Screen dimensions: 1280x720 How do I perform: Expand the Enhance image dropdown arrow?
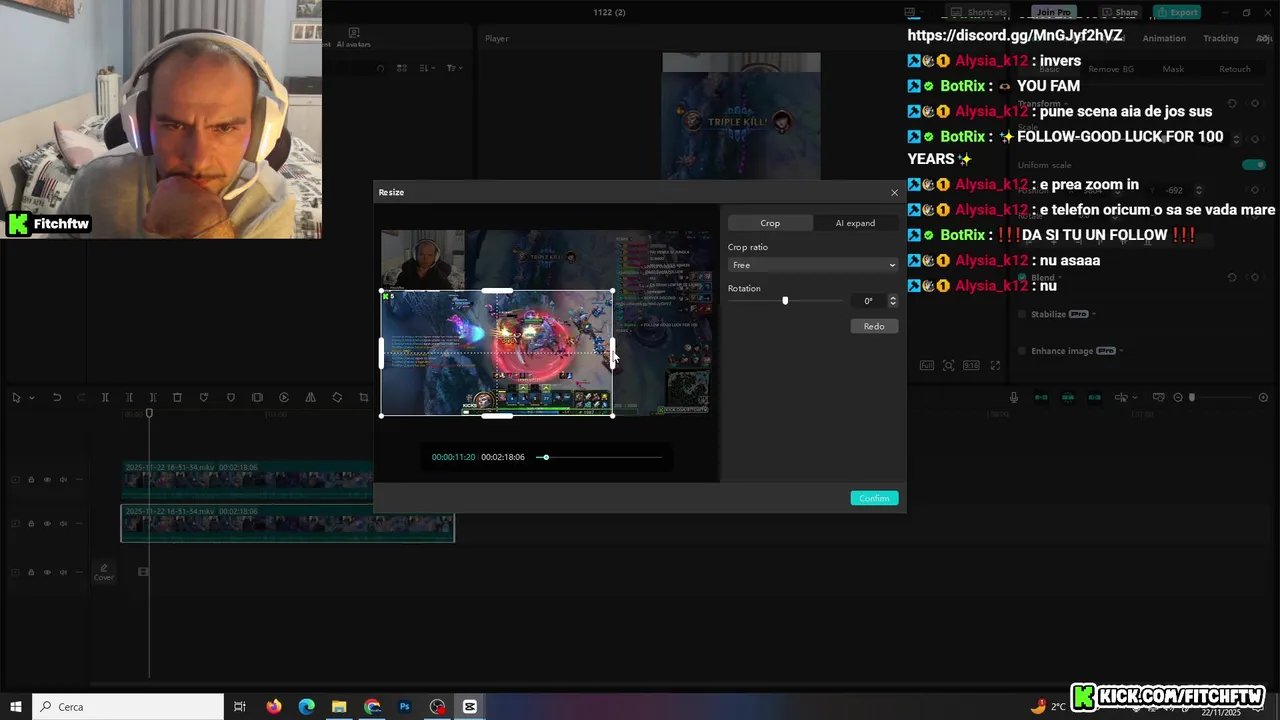pos(1123,351)
